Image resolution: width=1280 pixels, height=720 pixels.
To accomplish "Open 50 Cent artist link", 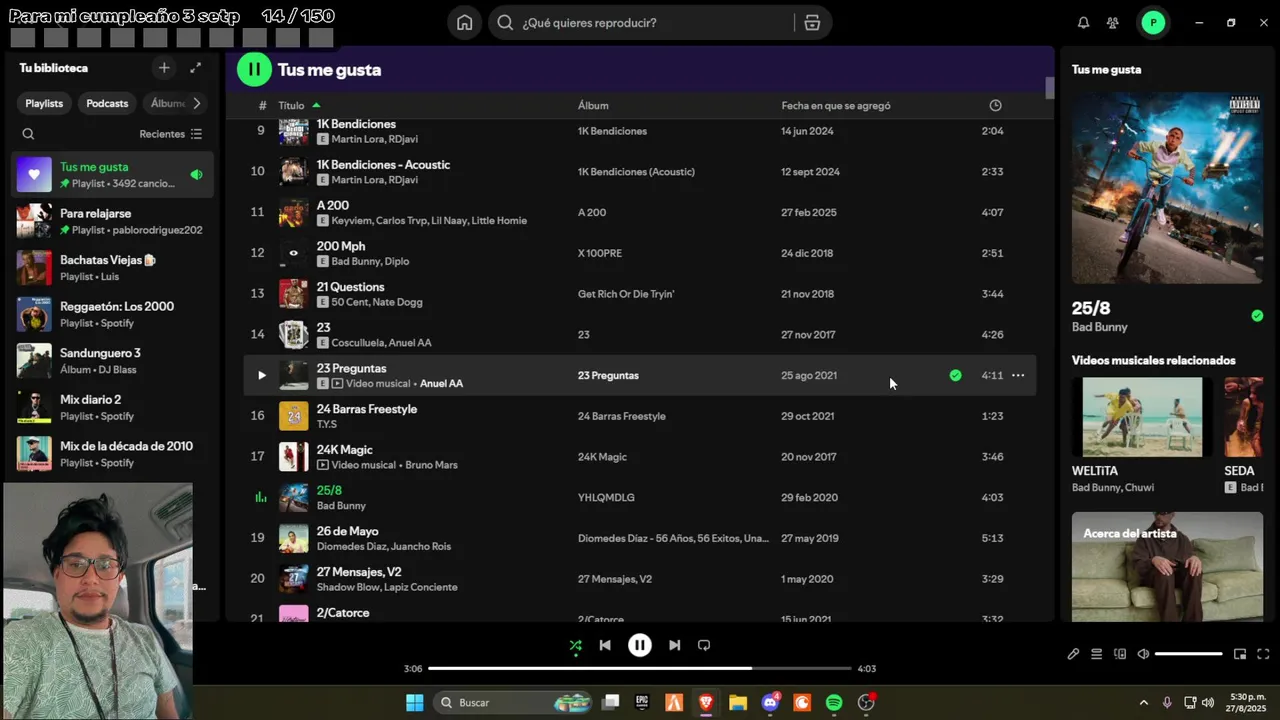I will 350,302.
